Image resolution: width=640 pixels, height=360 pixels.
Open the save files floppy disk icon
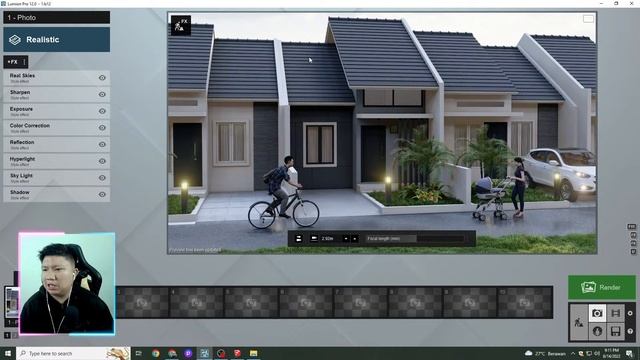(616, 331)
